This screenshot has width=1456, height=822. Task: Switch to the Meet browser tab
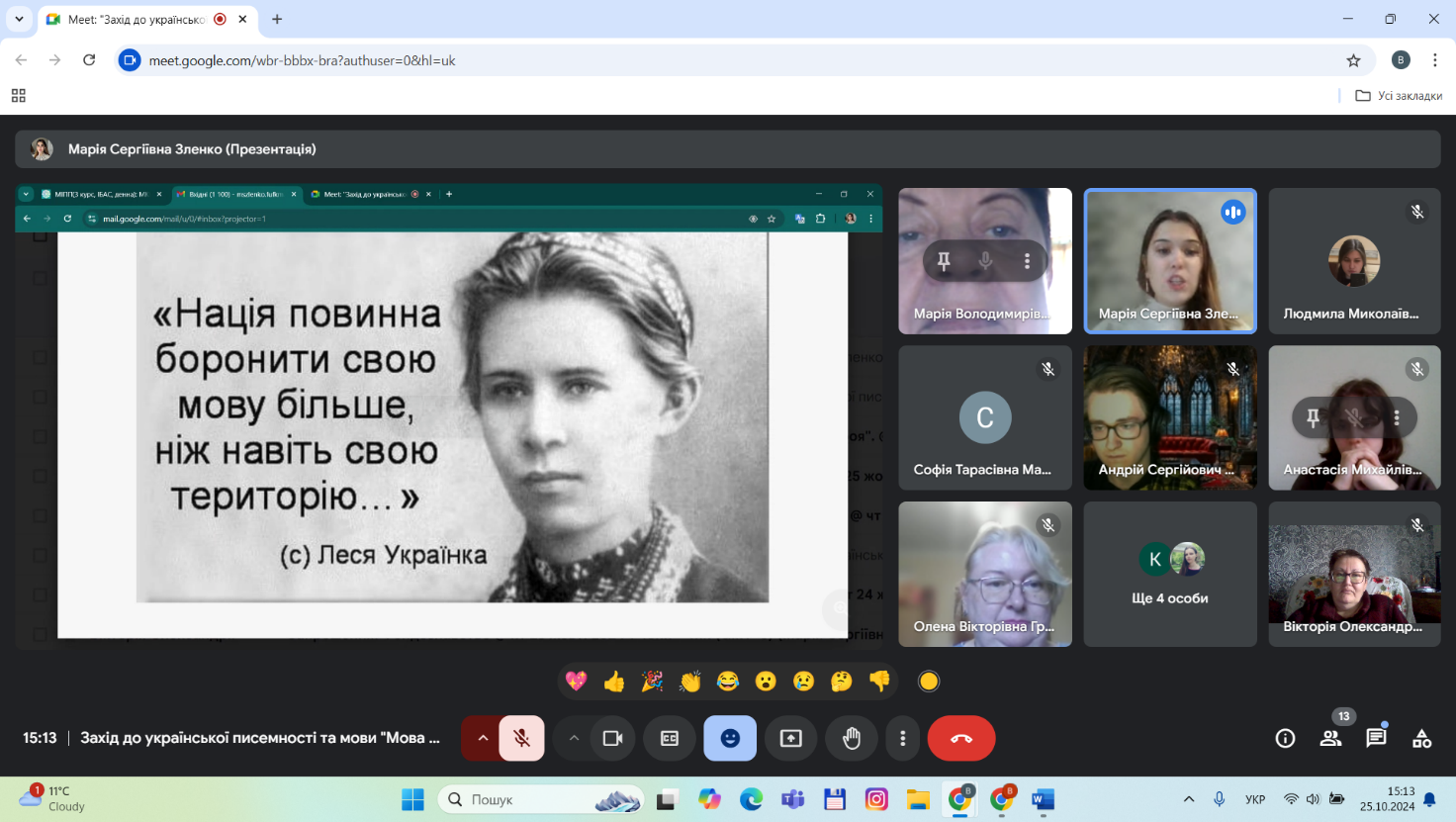point(136,19)
